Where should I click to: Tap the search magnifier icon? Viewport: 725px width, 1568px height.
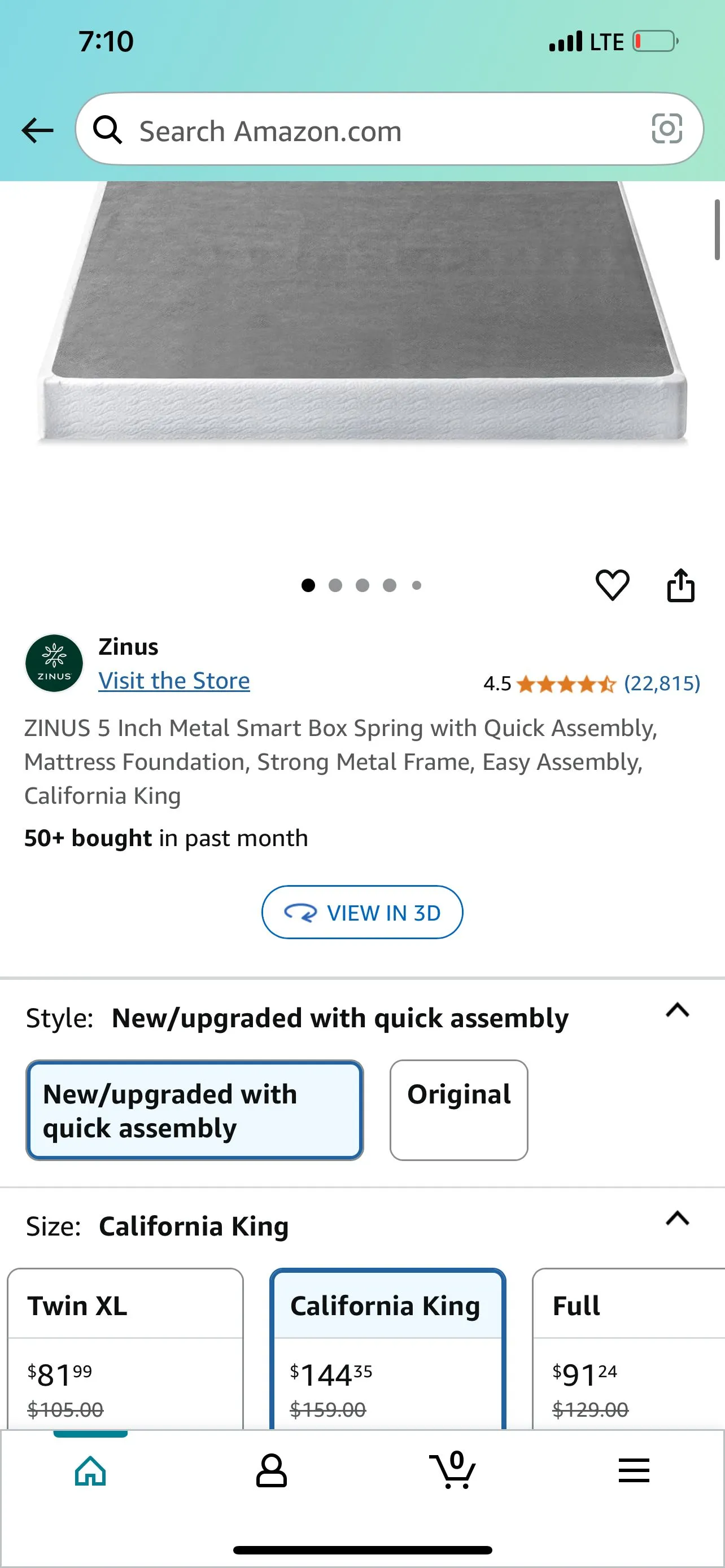pyautogui.click(x=107, y=130)
